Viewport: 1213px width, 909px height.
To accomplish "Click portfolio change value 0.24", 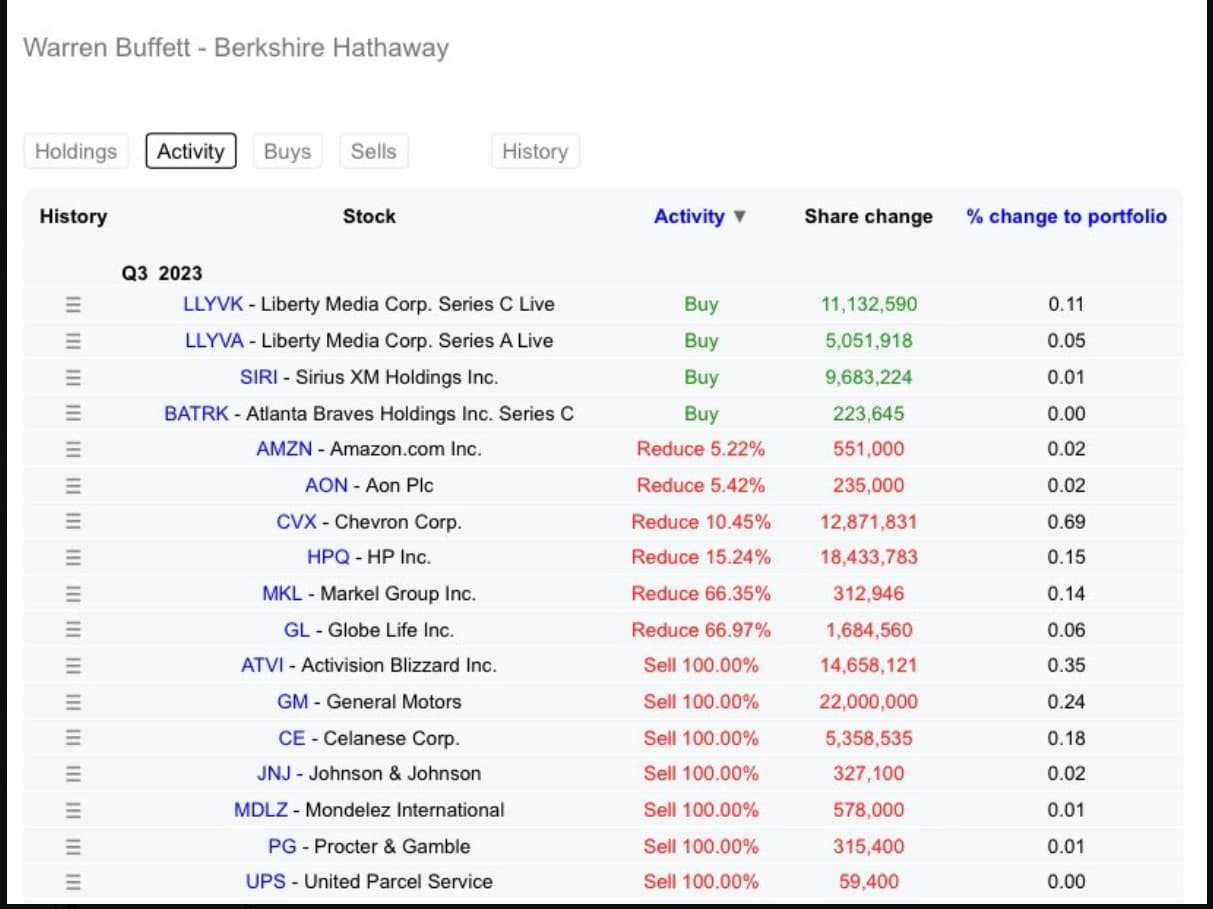I will 1066,702.
